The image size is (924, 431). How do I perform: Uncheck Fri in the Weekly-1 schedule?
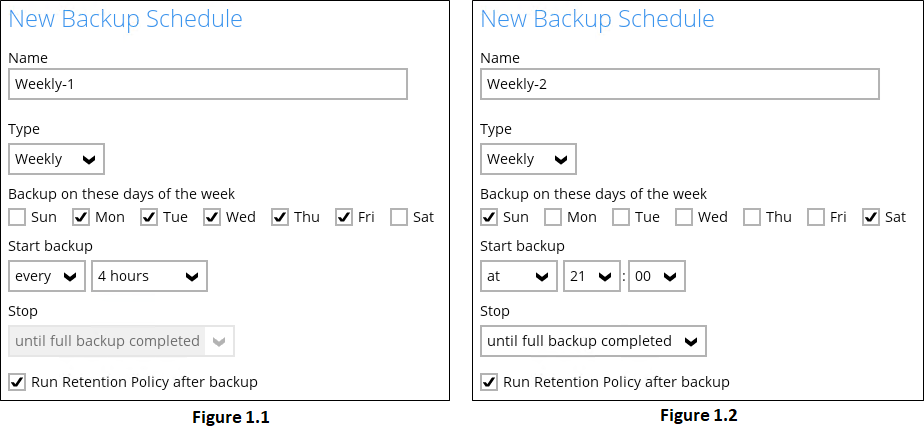point(344,218)
